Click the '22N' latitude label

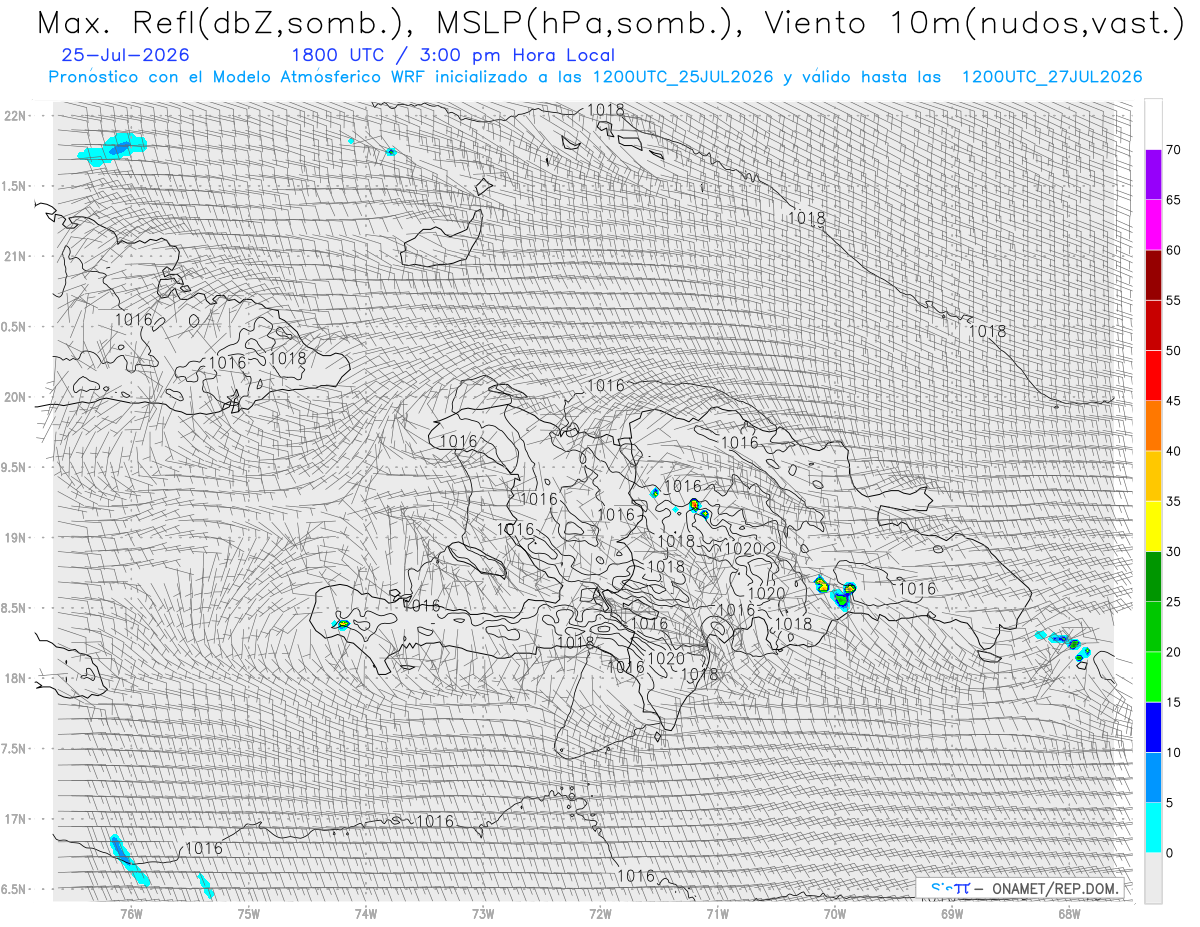pyautogui.click(x=14, y=116)
